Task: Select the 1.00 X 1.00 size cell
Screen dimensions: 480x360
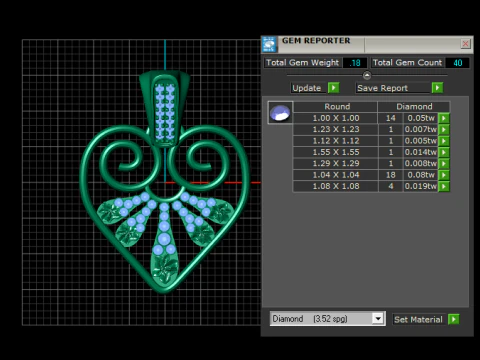Action: [x=336, y=118]
